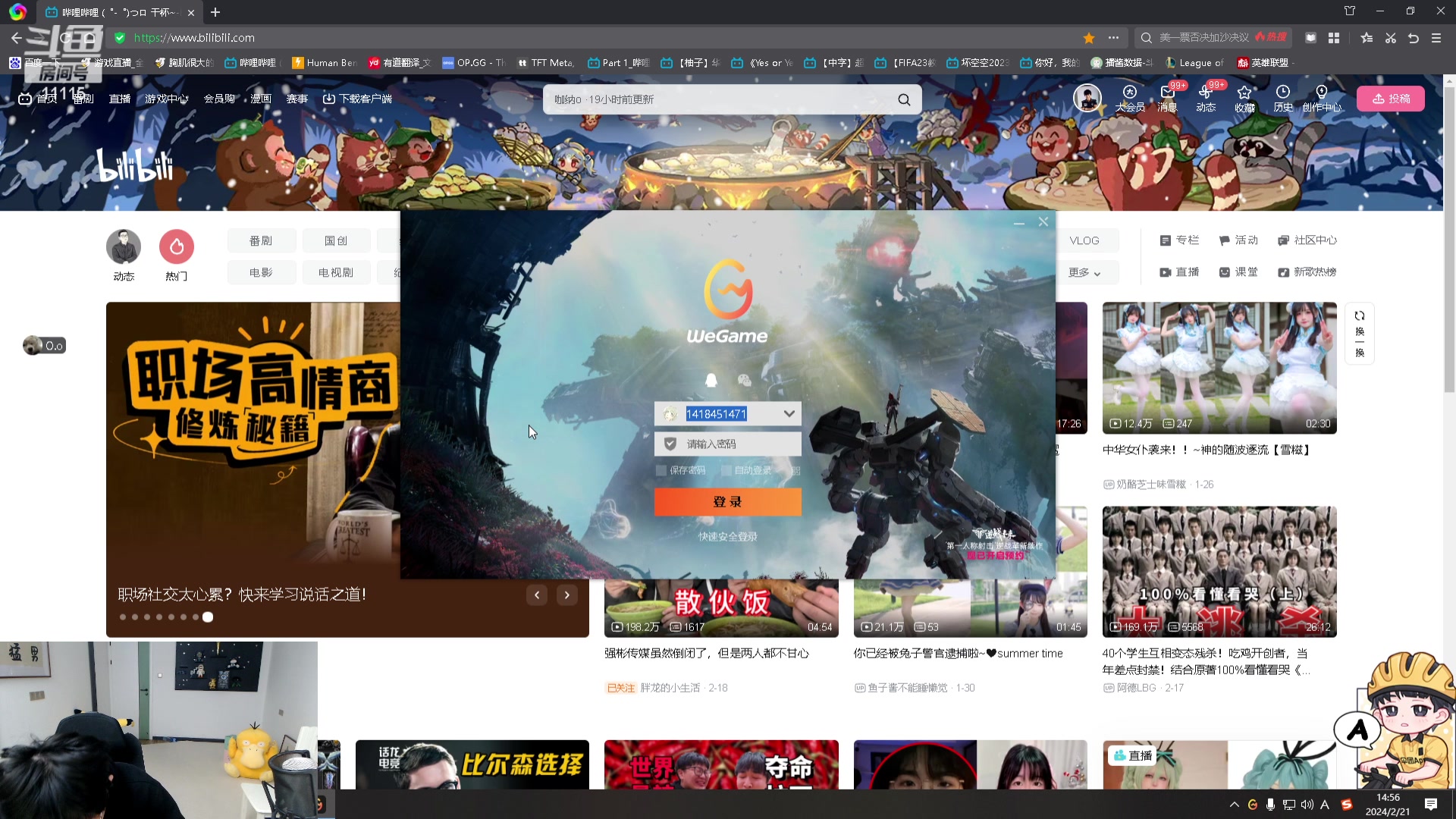
Task: Open the browser hamburger main menu
Action: [1436, 38]
